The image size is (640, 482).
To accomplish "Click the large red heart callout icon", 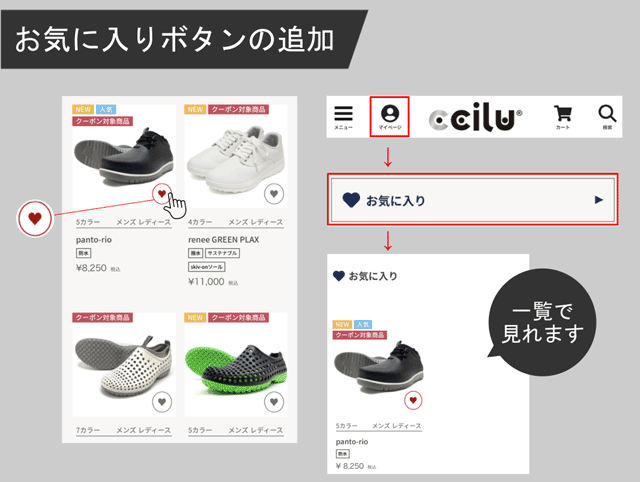I will click(x=35, y=219).
